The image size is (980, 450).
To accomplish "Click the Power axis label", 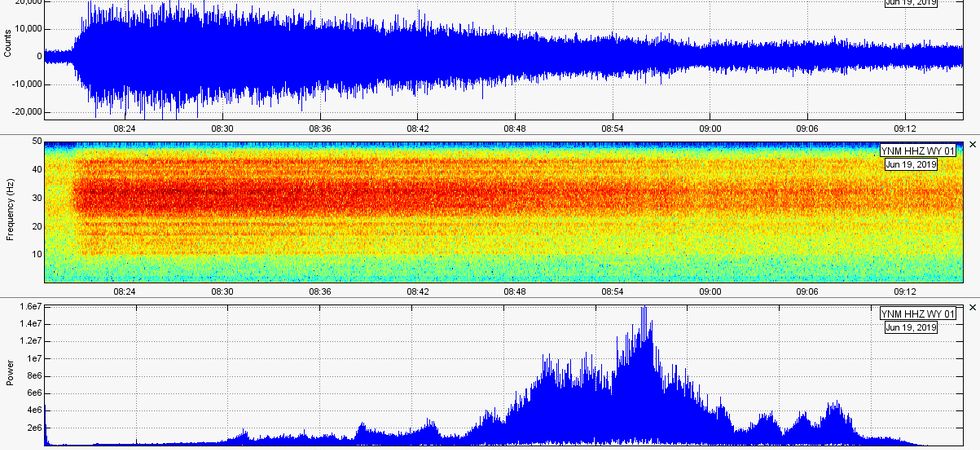I will click(9, 374).
